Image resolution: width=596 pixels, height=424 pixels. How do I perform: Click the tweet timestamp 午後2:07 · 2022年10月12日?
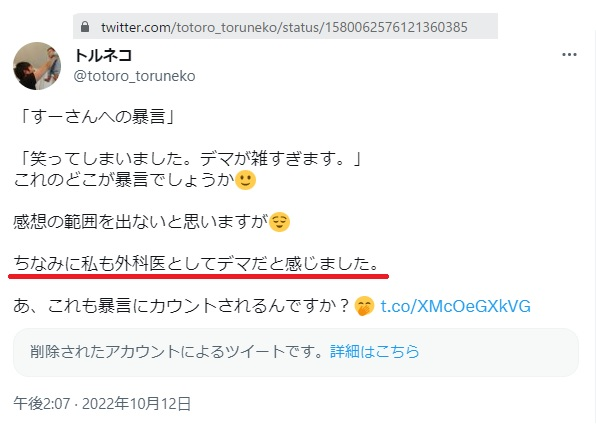coord(102,404)
